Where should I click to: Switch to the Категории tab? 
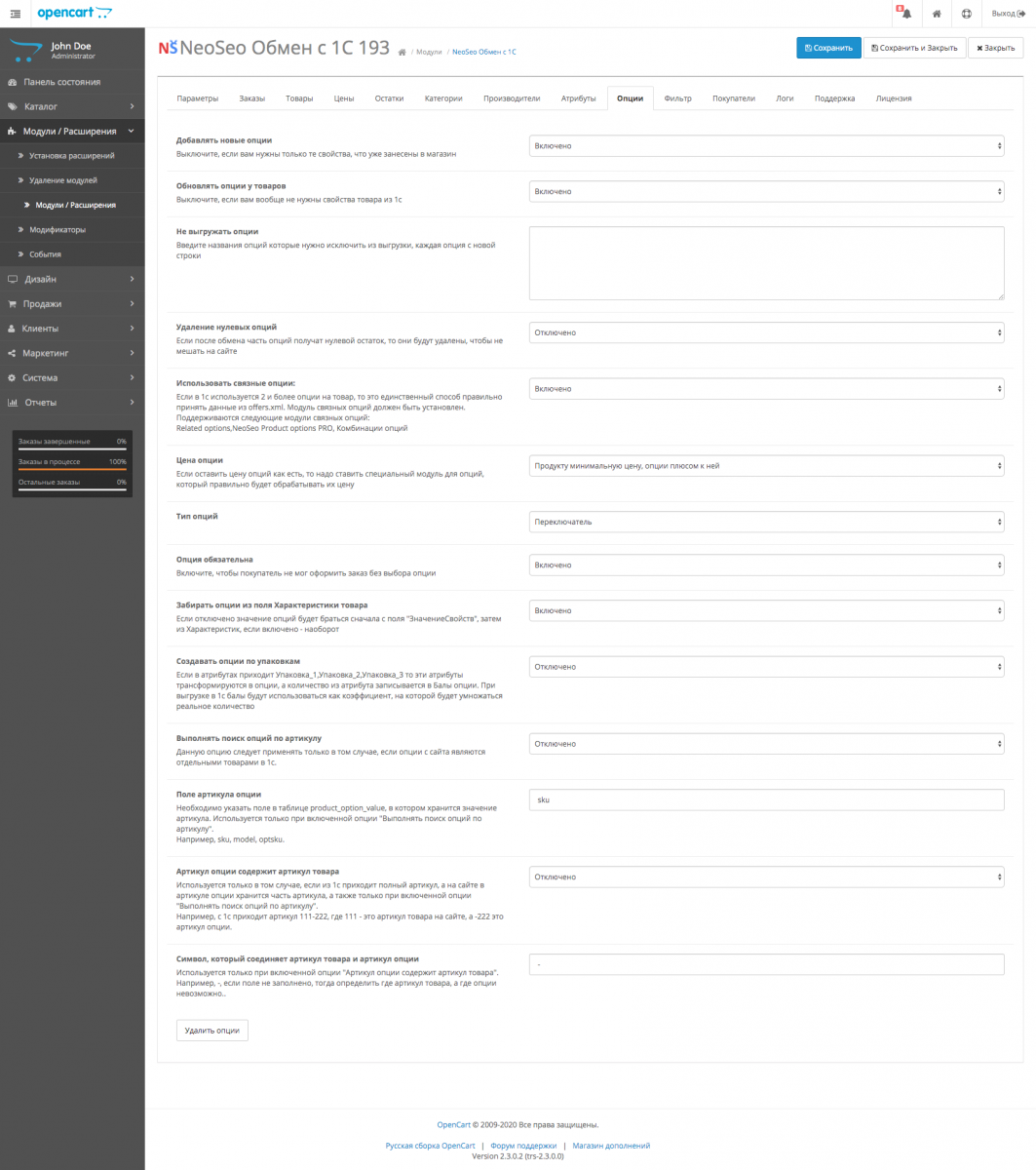click(443, 98)
